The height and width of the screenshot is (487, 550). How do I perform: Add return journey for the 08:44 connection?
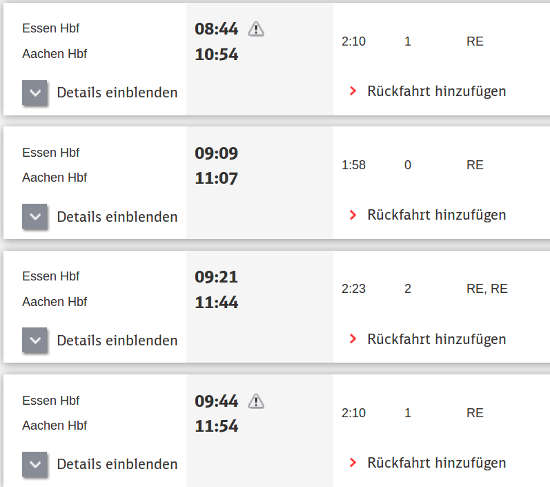click(436, 91)
